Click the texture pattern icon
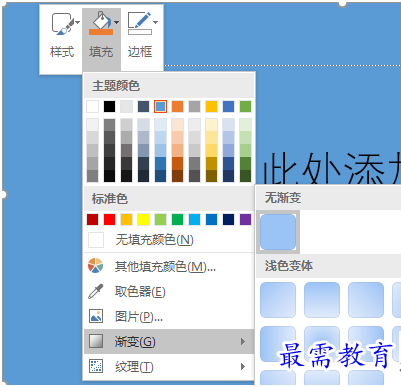Screen dimensions: 401x387 96,366
